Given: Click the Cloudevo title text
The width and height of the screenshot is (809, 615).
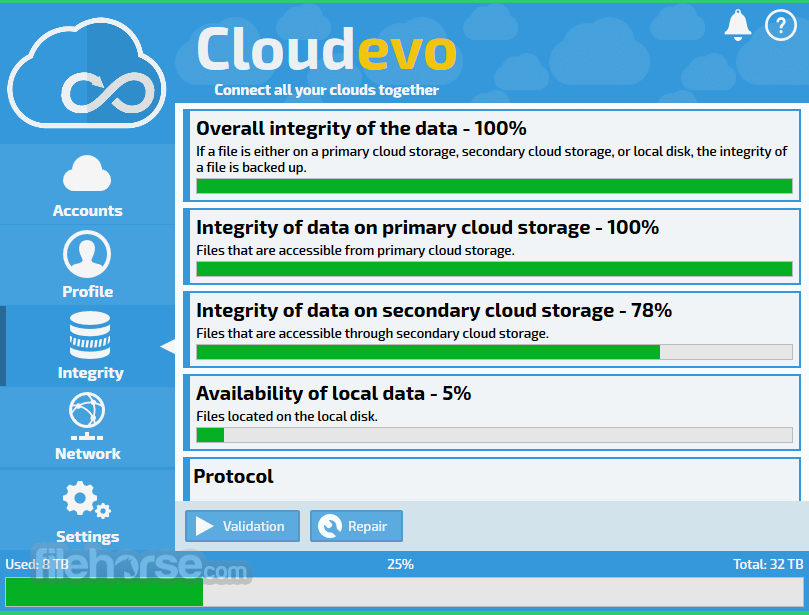Looking at the screenshot, I should pos(326,50).
